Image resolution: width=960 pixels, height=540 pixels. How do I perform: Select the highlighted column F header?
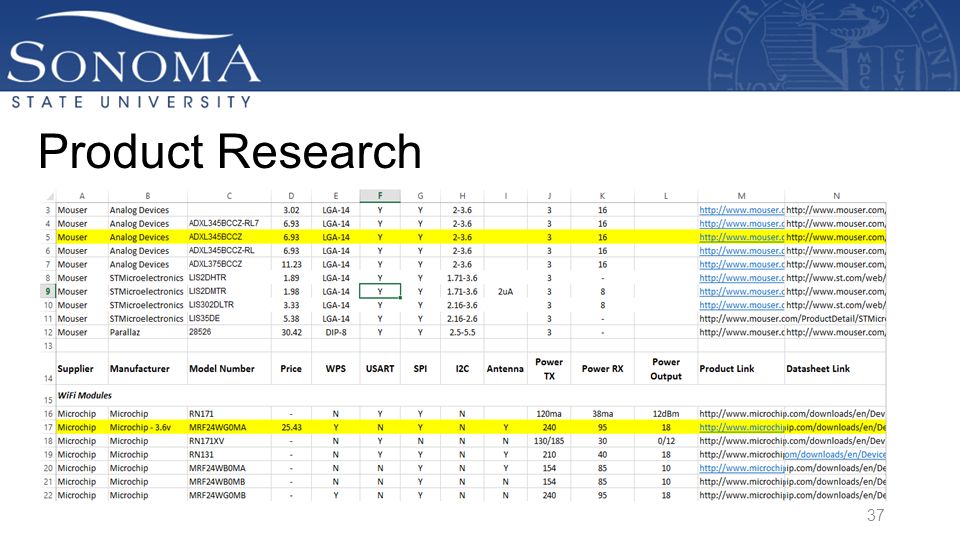380,196
